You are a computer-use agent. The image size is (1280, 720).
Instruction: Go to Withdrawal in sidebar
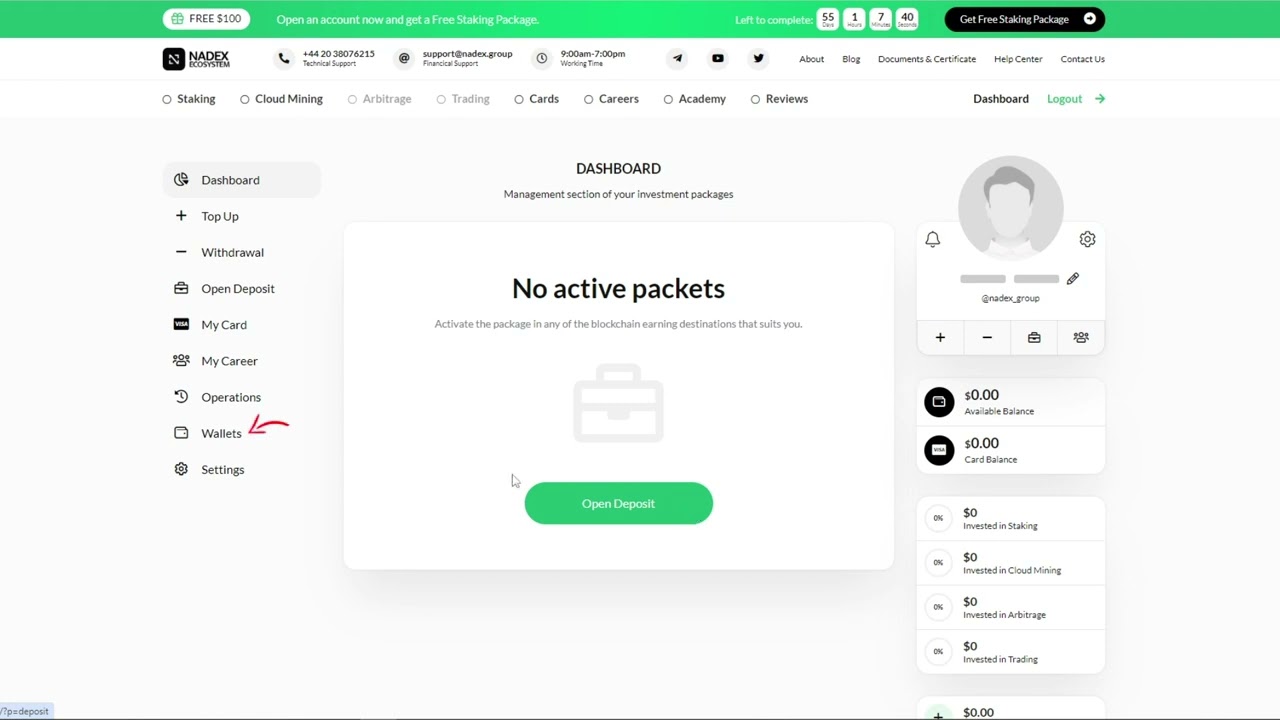pos(232,252)
